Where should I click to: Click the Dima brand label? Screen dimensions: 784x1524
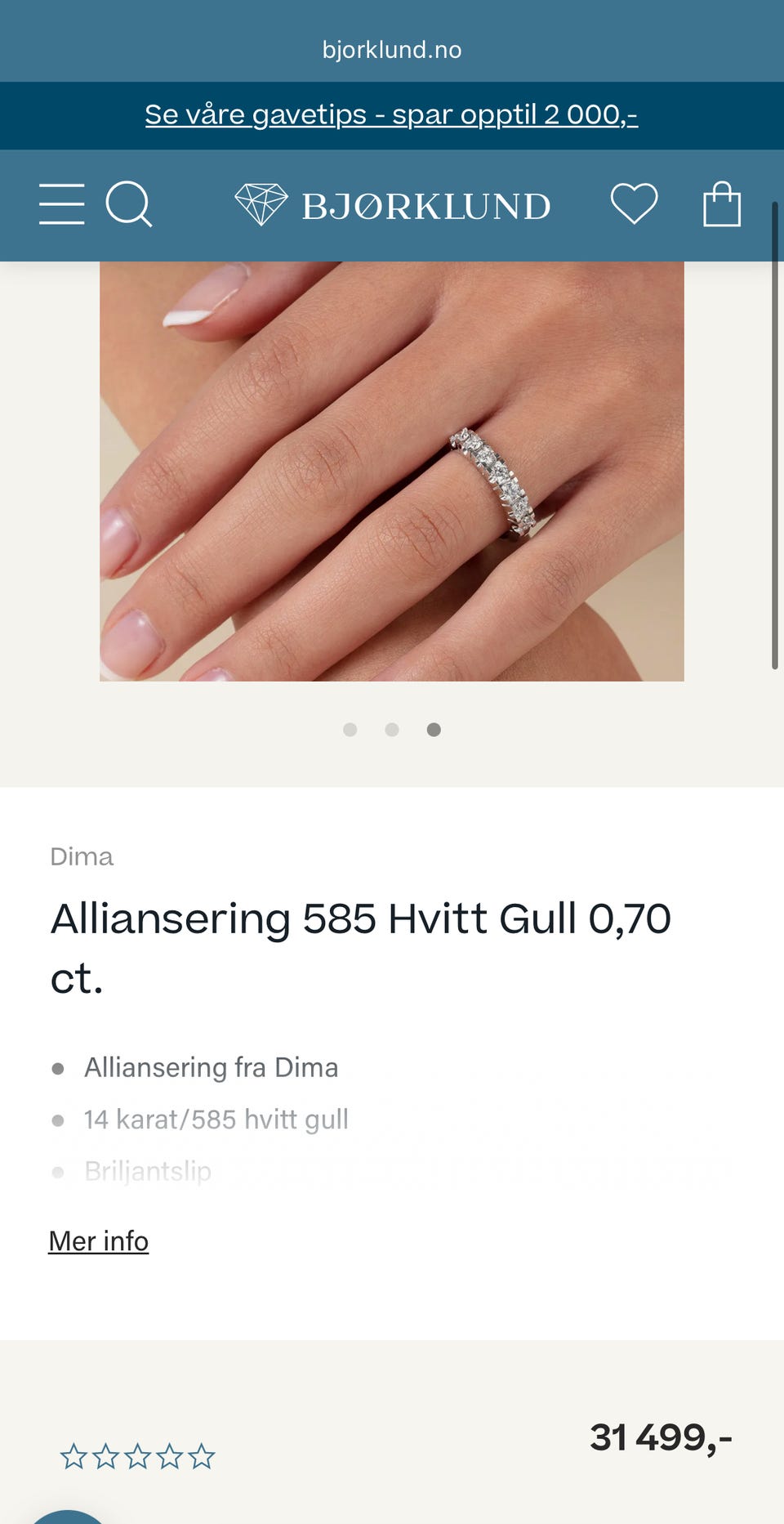(82, 856)
